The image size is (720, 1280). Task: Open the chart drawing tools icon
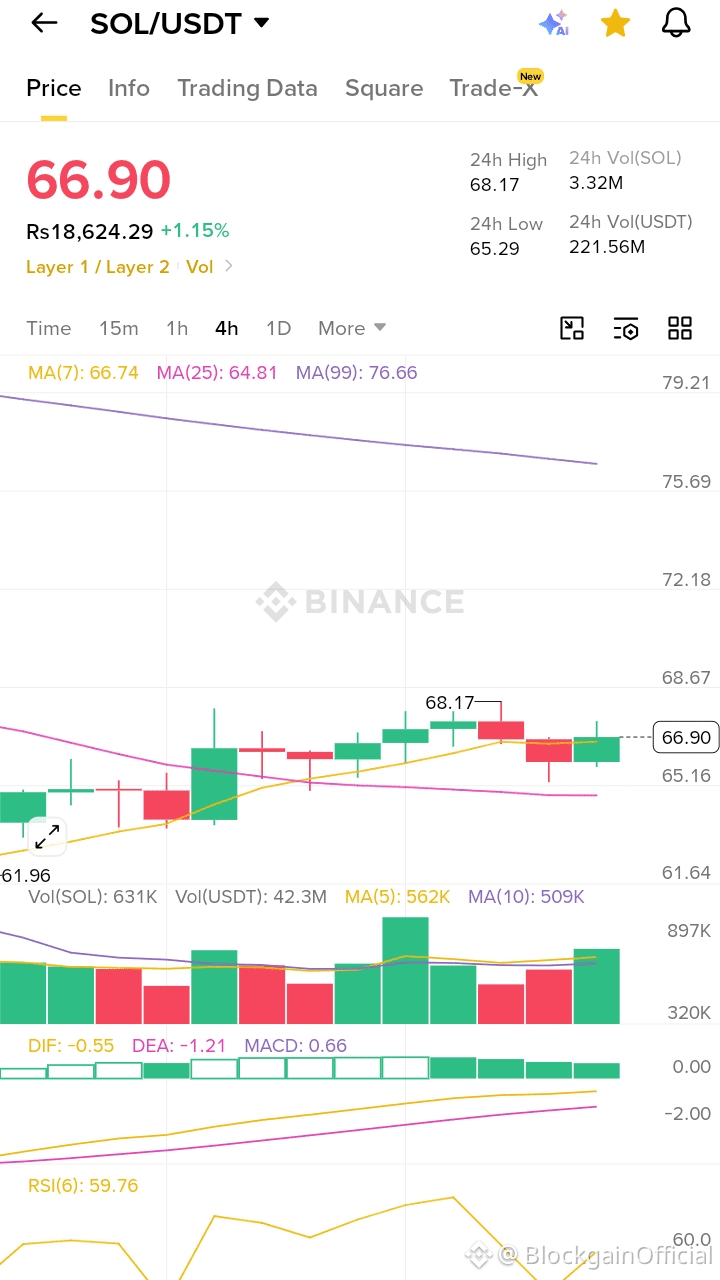(x=572, y=328)
